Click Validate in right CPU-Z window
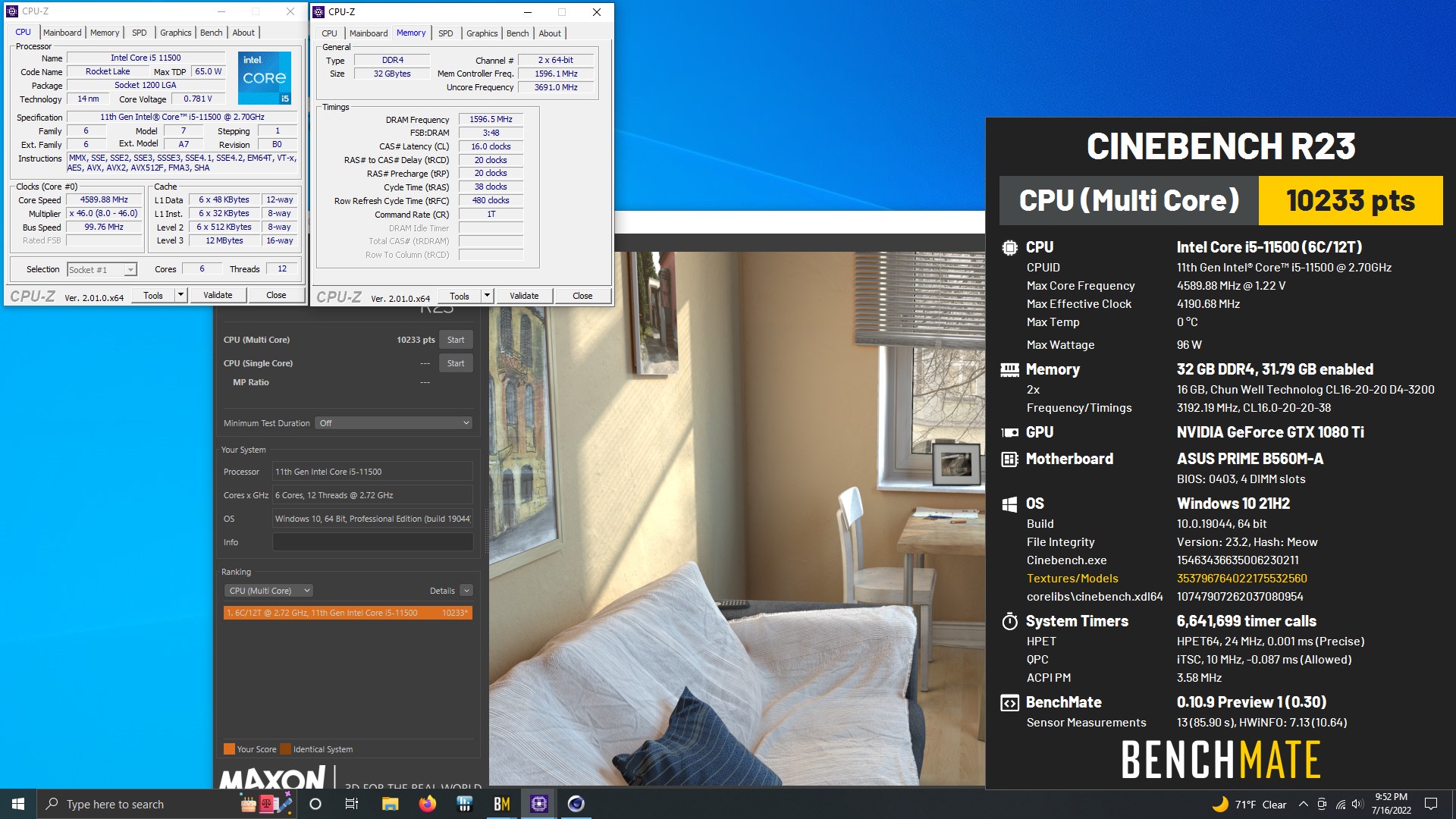This screenshot has width=1456, height=819. [524, 296]
